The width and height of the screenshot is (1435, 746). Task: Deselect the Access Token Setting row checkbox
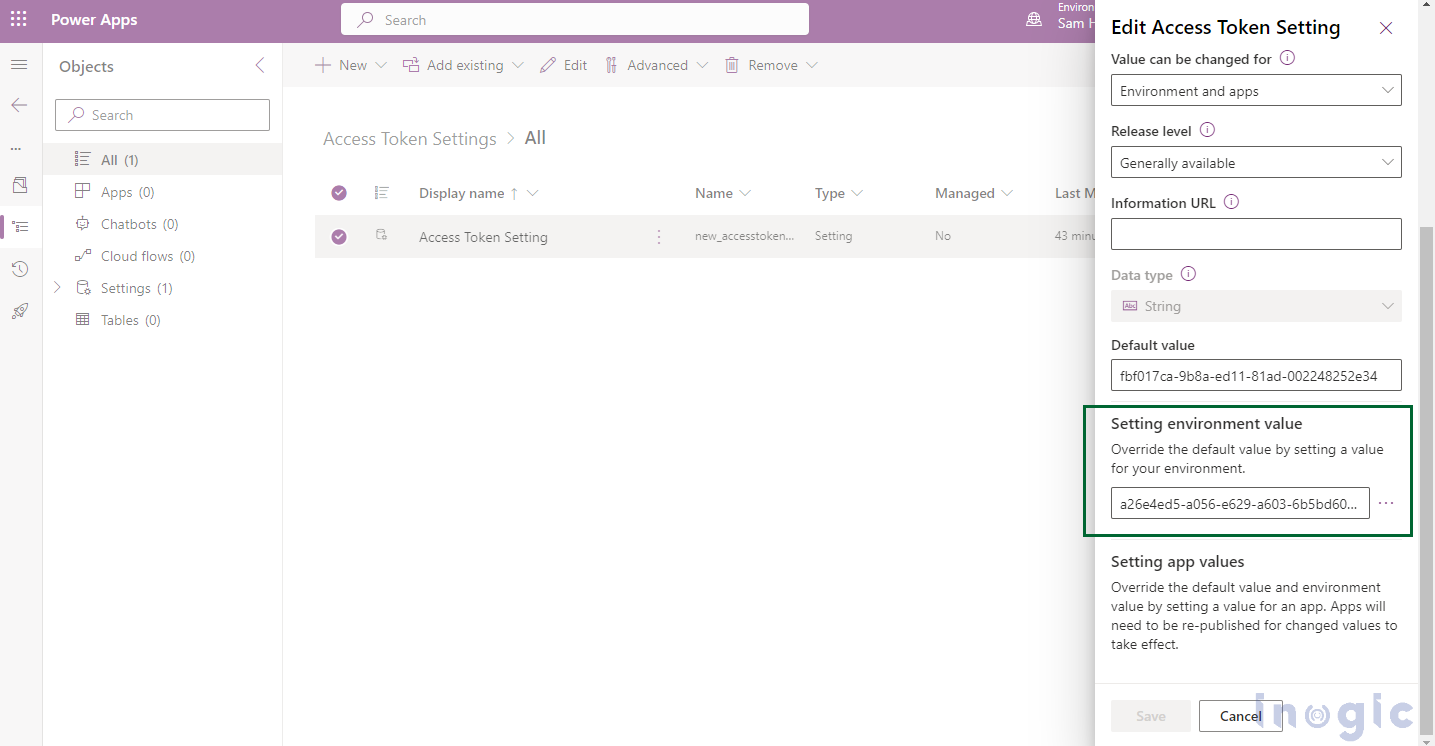point(339,237)
